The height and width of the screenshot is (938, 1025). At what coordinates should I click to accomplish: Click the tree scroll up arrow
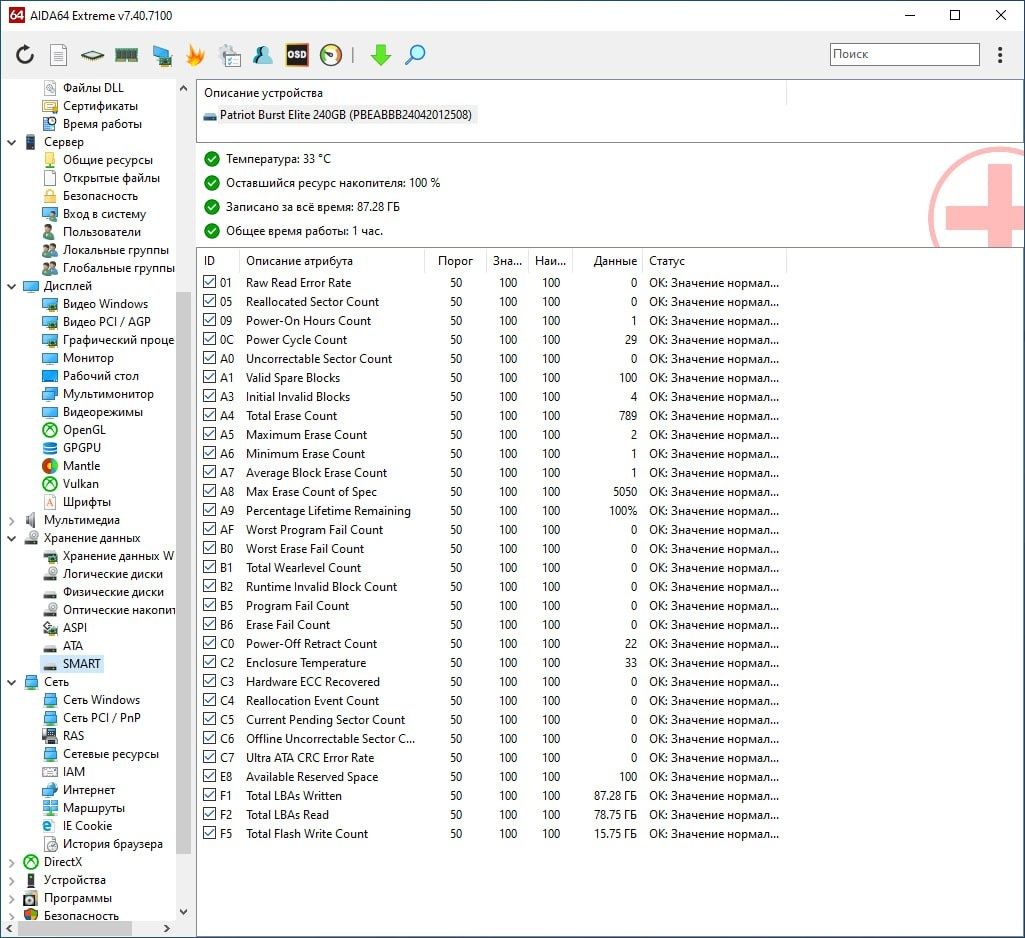click(x=184, y=88)
